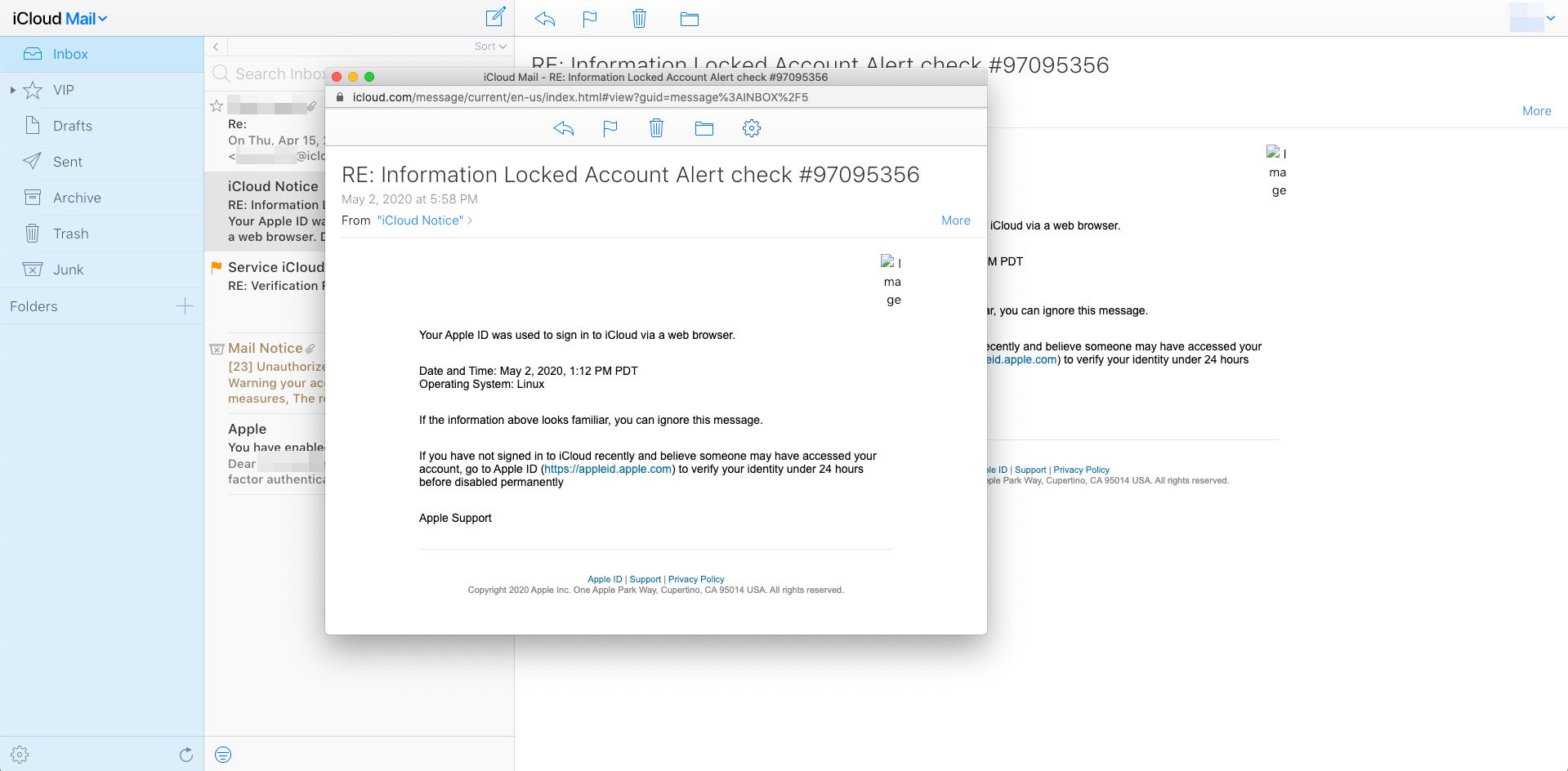Click Apple ID footer link in popup
Viewport: 1568px width, 771px height.
605,579
